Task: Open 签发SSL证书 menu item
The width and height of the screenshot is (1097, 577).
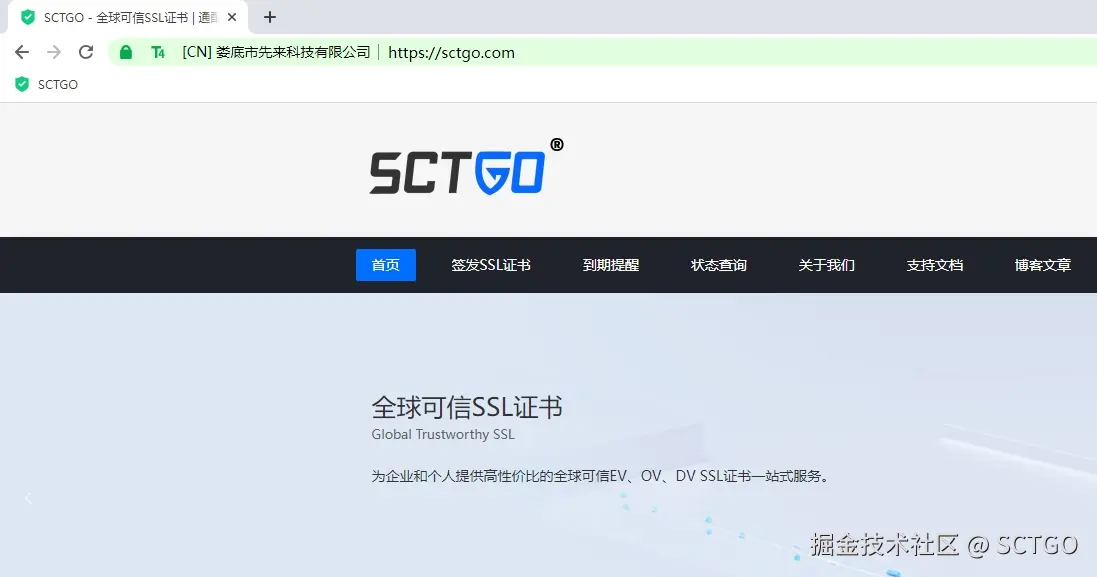Action: 491,265
